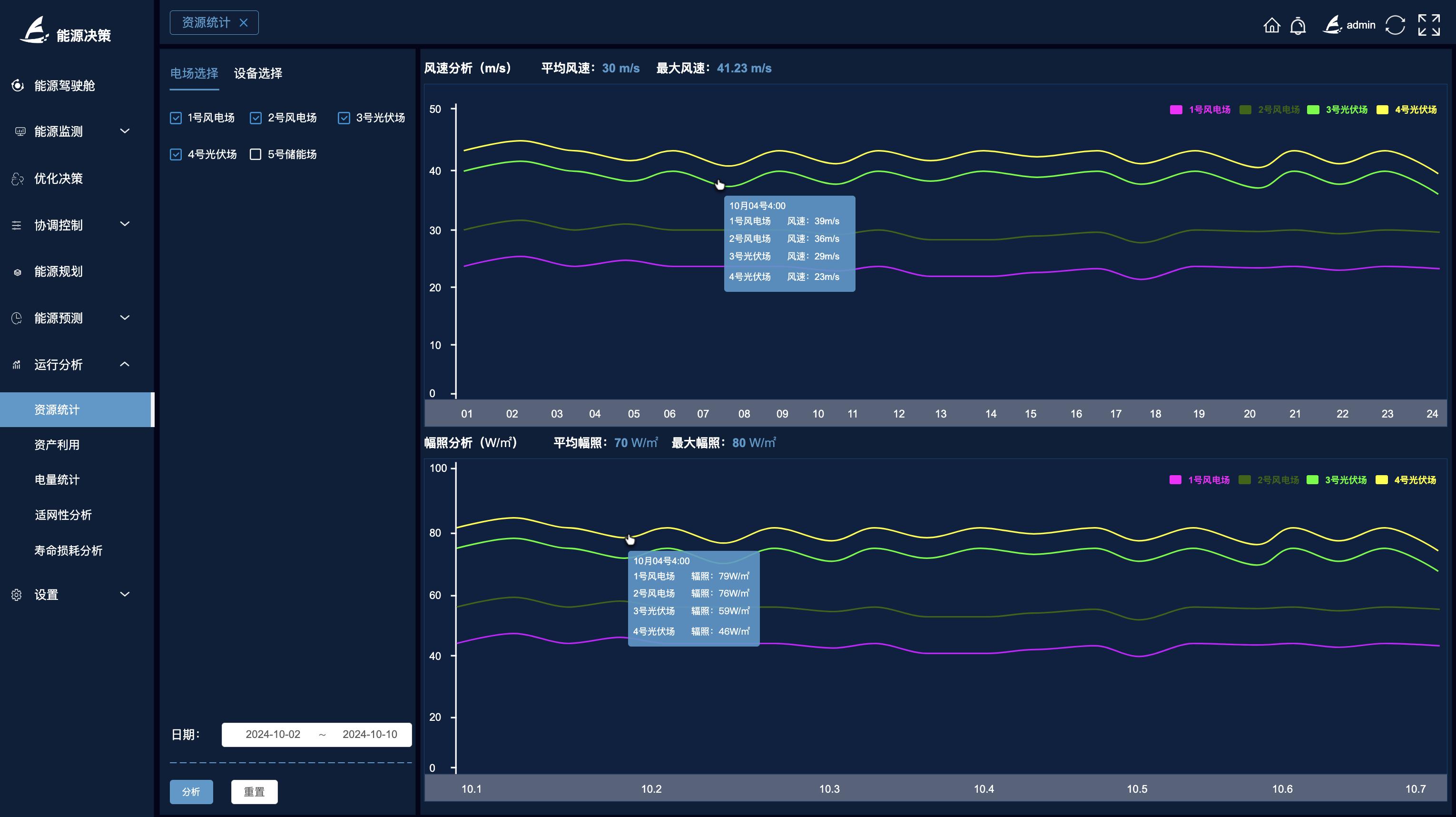Expand the 能源监测 menu chevron
Screen dimensions: 1456x817
coord(125,131)
